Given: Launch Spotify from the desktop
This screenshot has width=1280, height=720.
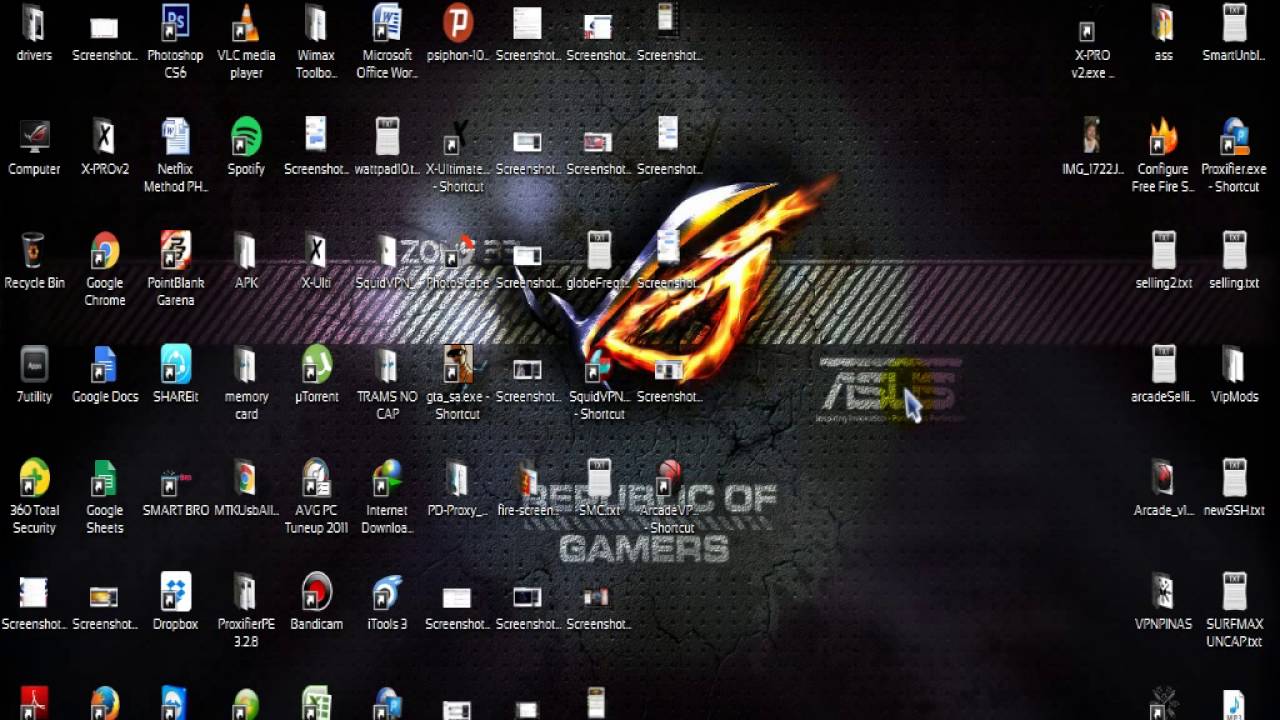Looking at the screenshot, I should 246,137.
